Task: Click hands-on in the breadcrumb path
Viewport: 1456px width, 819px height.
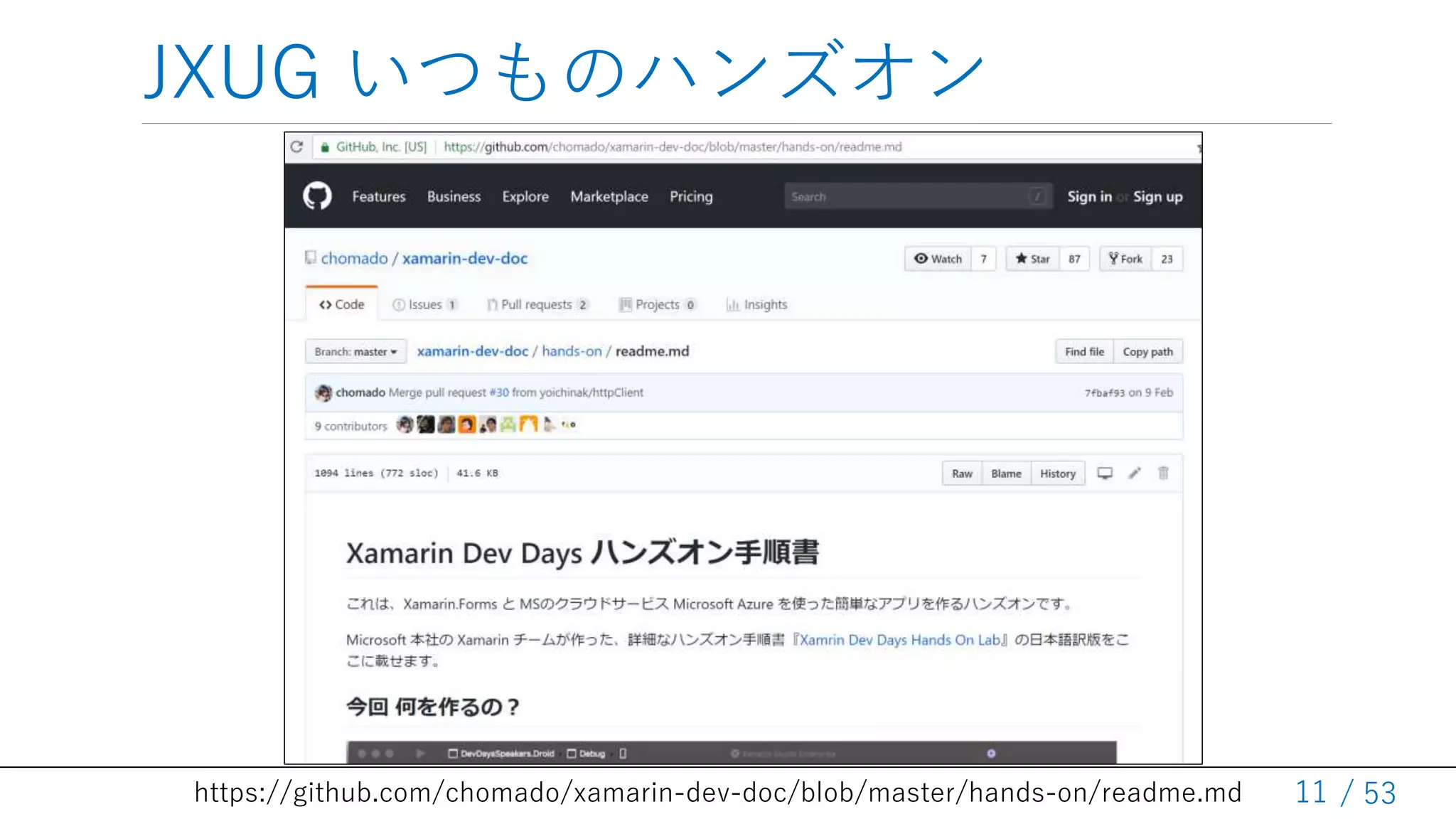Action: pyautogui.click(x=572, y=351)
